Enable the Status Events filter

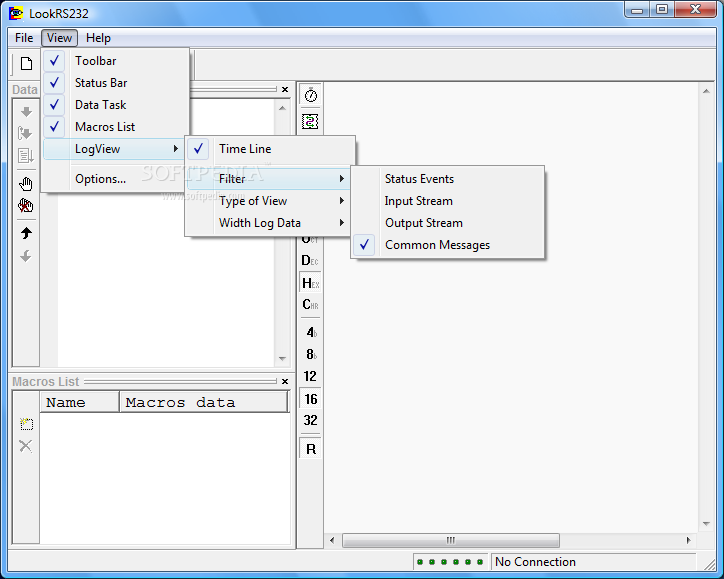pyautogui.click(x=447, y=179)
